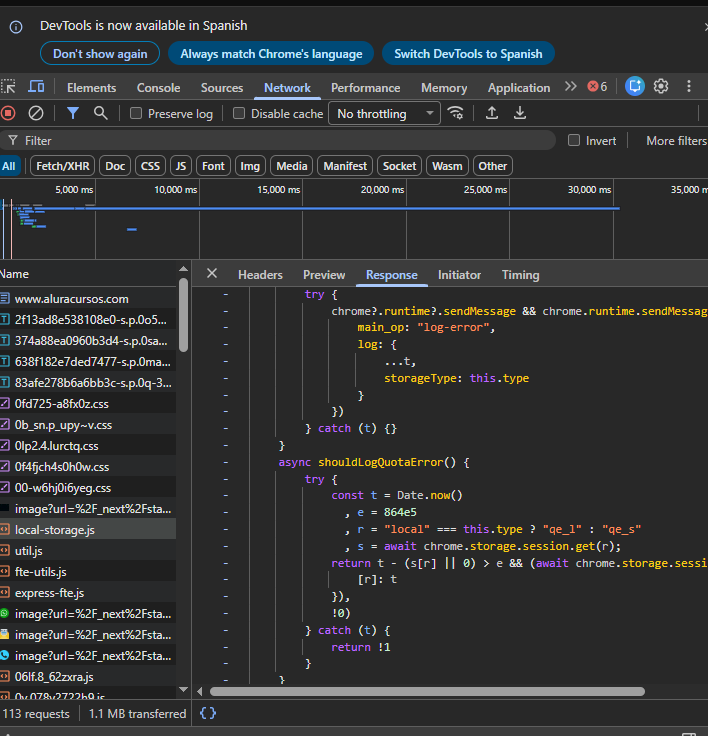Image resolution: width=708 pixels, height=736 pixels.
Task: Click the import HAR file upload icon
Action: tap(492, 113)
